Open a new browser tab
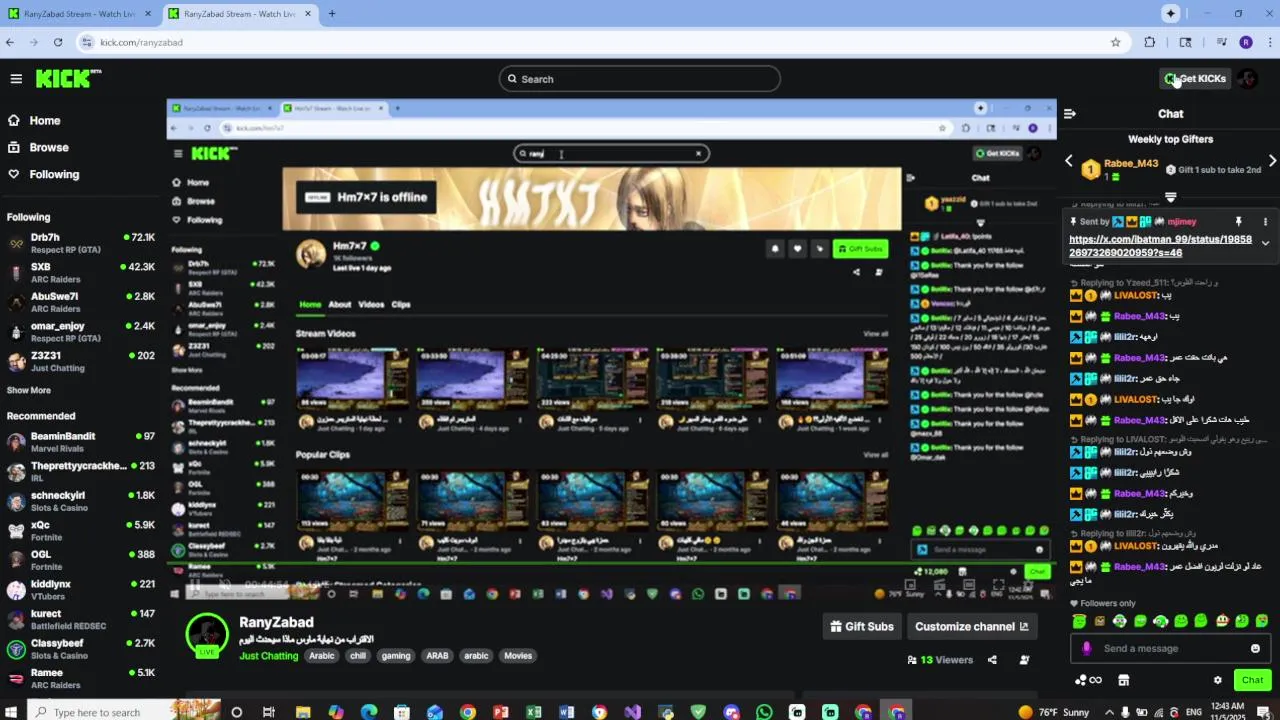Image resolution: width=1280 pixels, height=720 pixels. [x=332, y=14]
